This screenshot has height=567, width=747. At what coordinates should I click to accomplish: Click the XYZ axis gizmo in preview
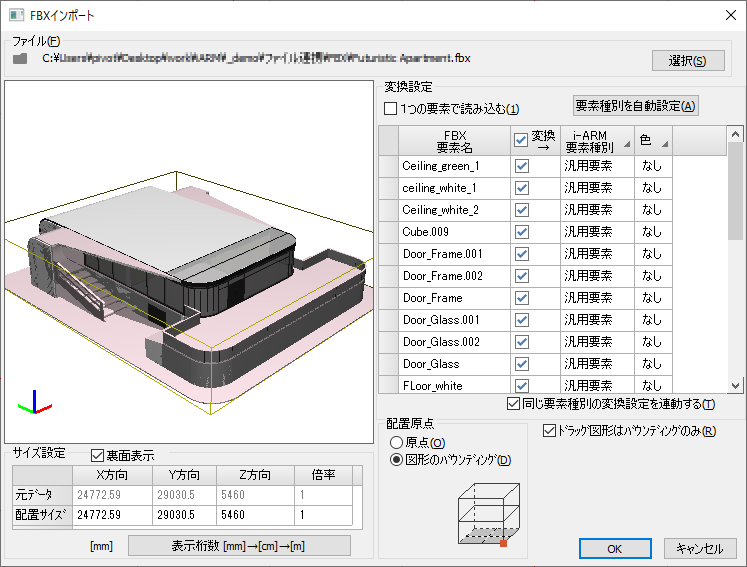pyautogui.click(x=34, y=402)
